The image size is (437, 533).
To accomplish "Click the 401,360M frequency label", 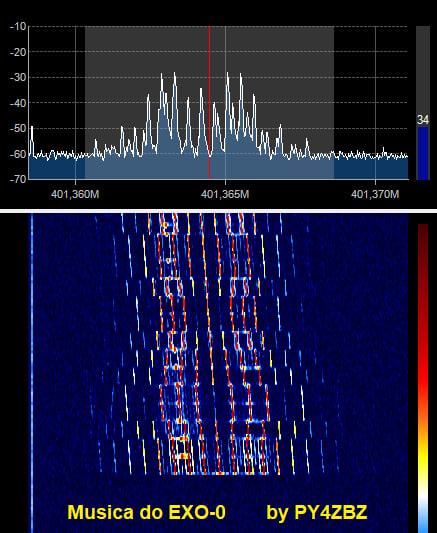I will point(75,194).
